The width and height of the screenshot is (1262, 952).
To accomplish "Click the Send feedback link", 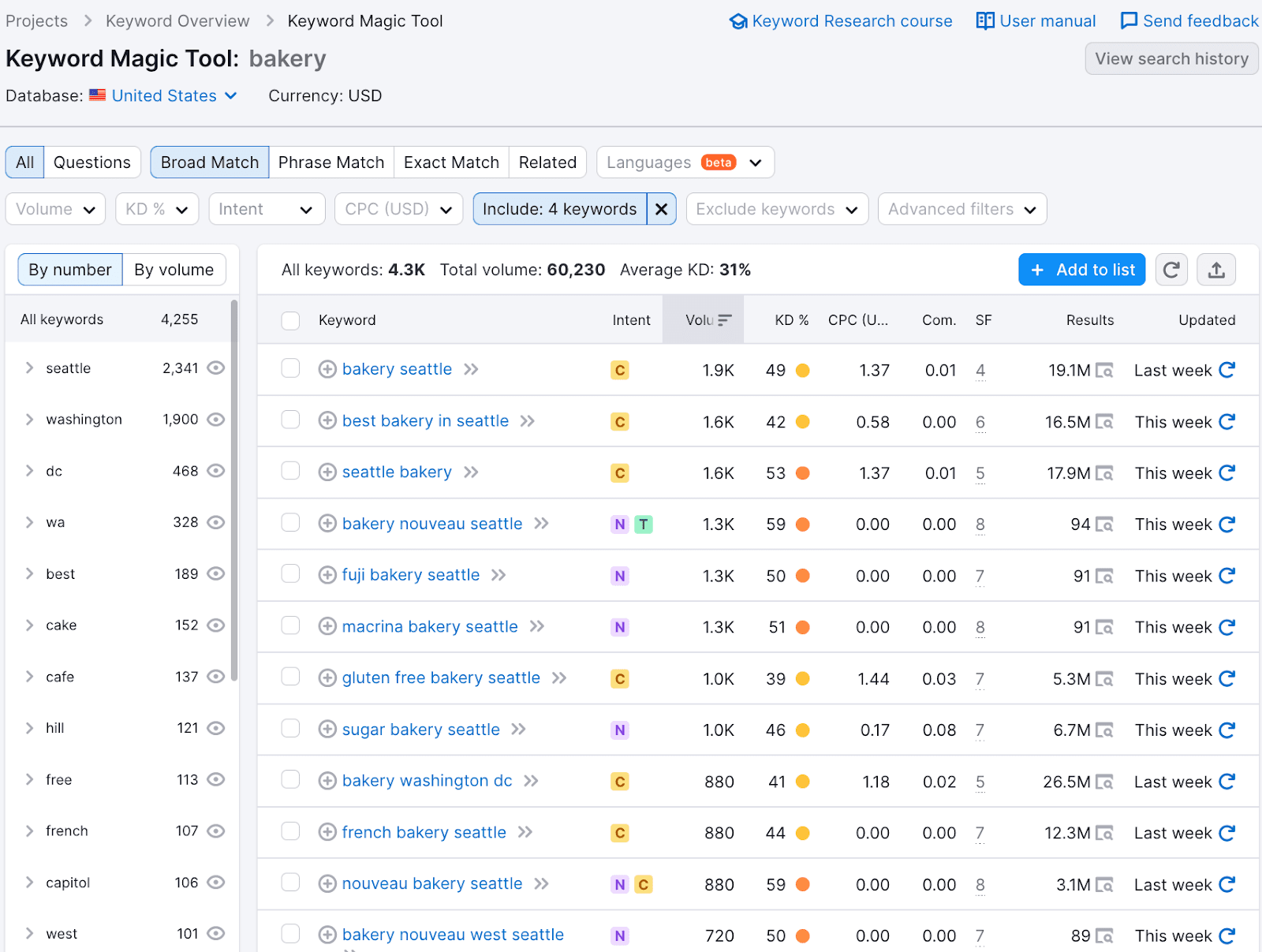I will pos(1189,21).
